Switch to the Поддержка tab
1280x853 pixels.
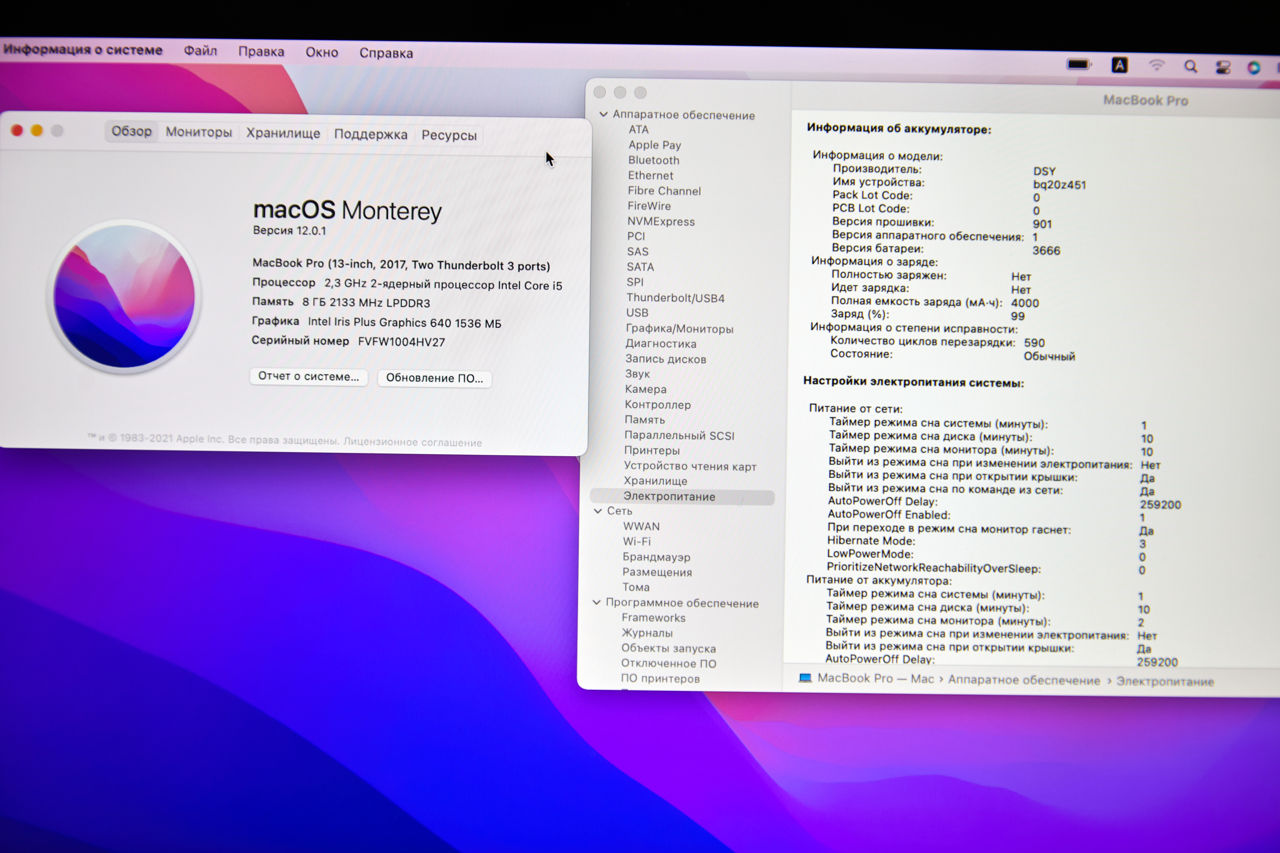[x=371, y=134]
